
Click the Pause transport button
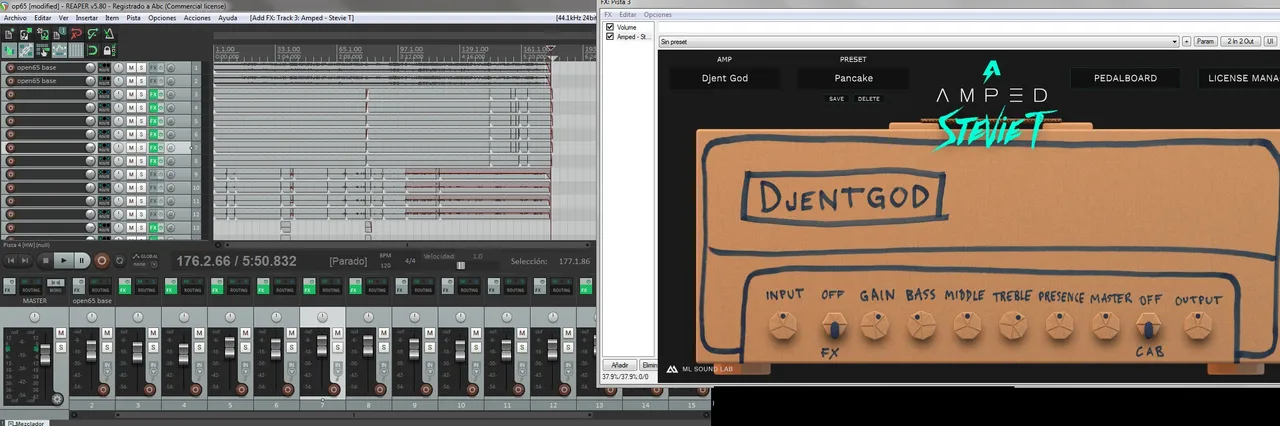coord(82,260)
